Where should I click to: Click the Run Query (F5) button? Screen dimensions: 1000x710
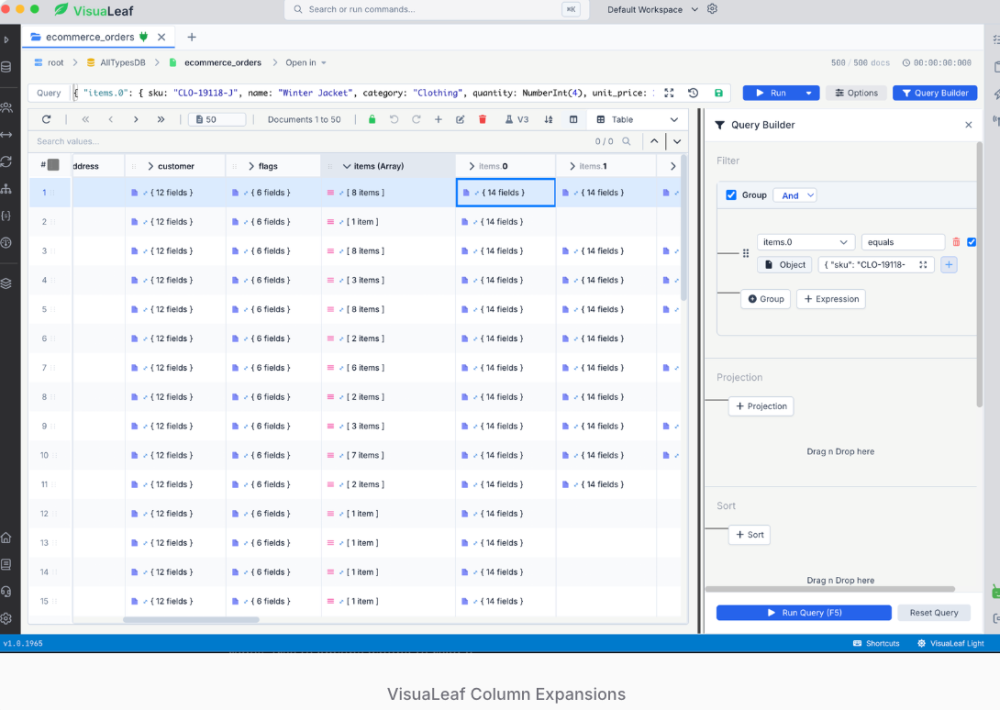804,612
